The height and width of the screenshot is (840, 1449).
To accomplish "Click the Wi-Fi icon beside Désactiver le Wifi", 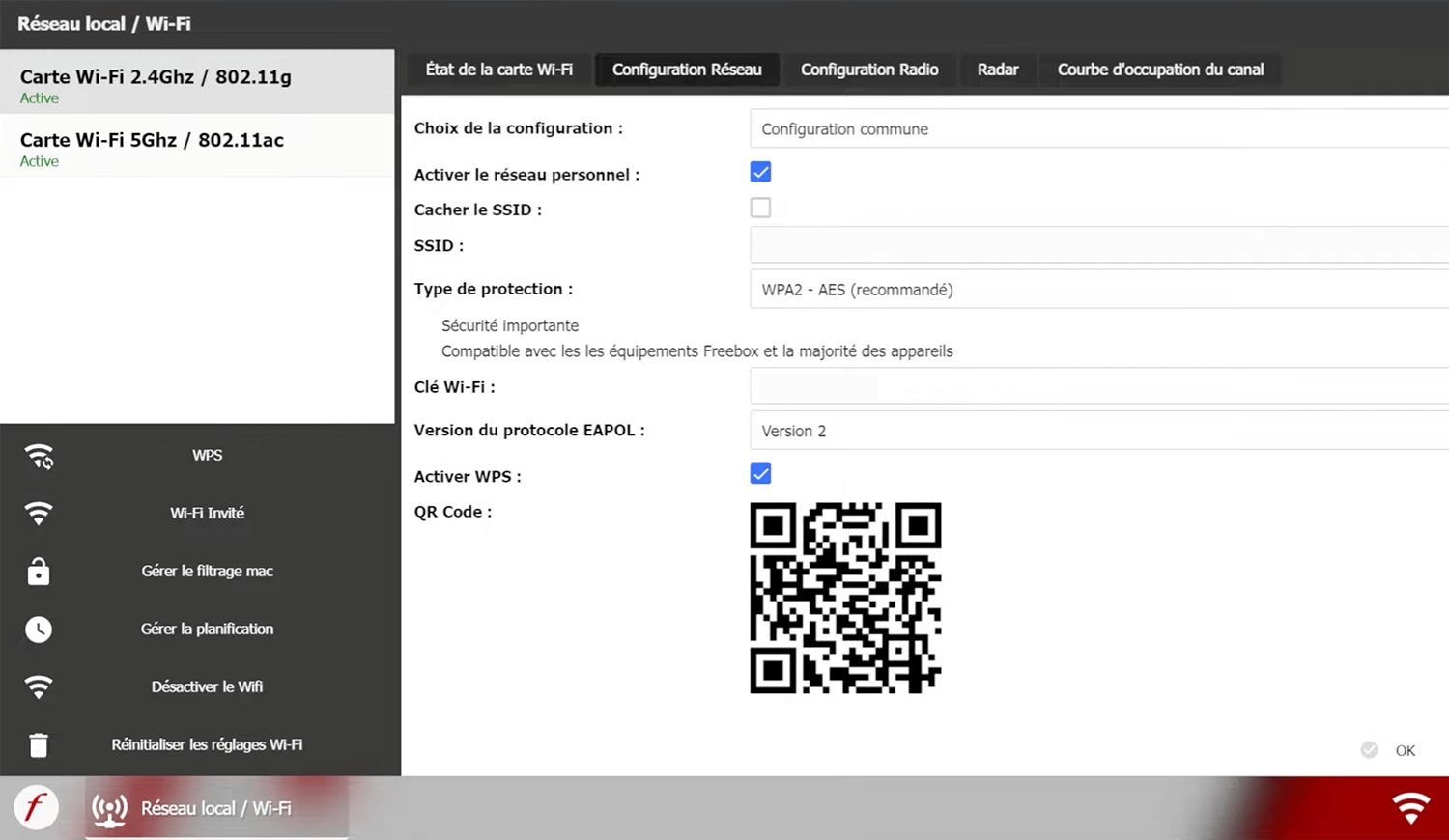I will pos(39,687).
